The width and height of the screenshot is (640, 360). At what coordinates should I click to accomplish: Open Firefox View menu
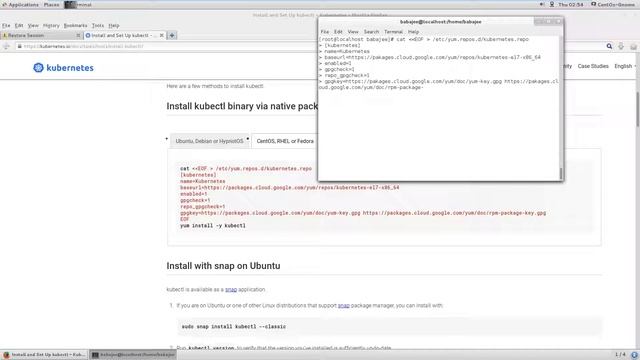(x=33, y=25)
